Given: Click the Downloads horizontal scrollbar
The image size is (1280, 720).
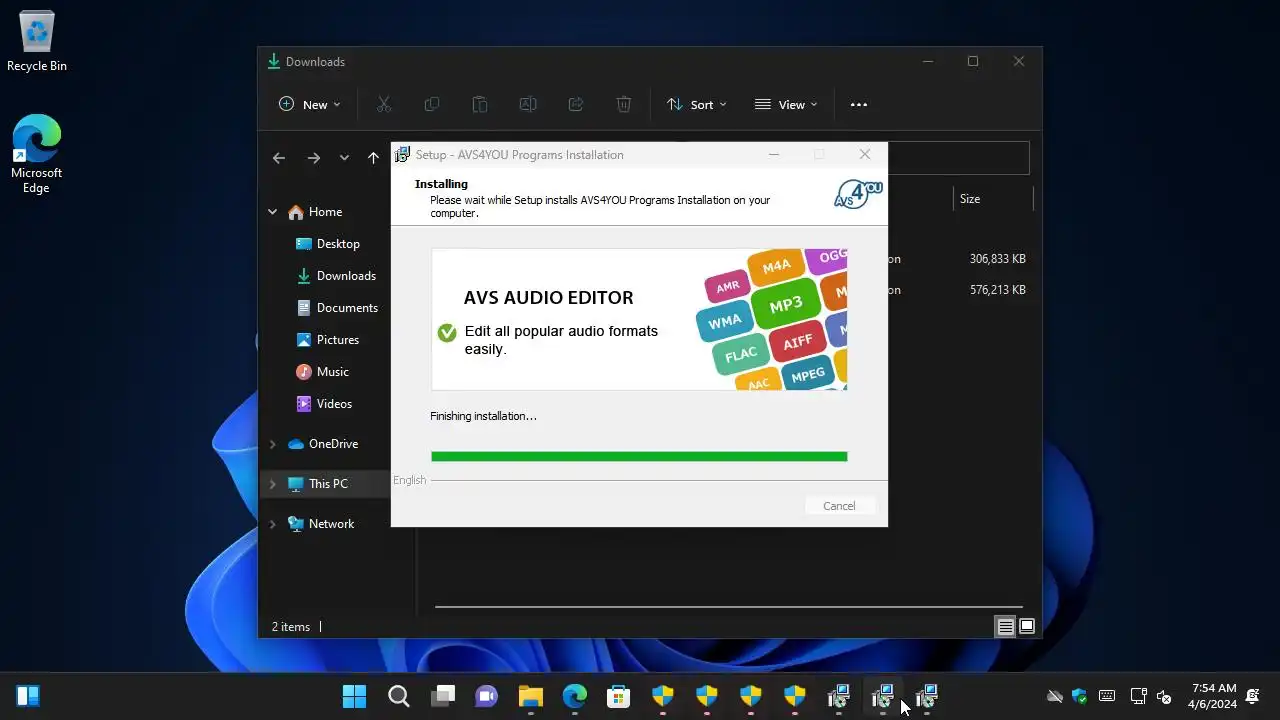Looking at the screenshot, I should (729, 607).
